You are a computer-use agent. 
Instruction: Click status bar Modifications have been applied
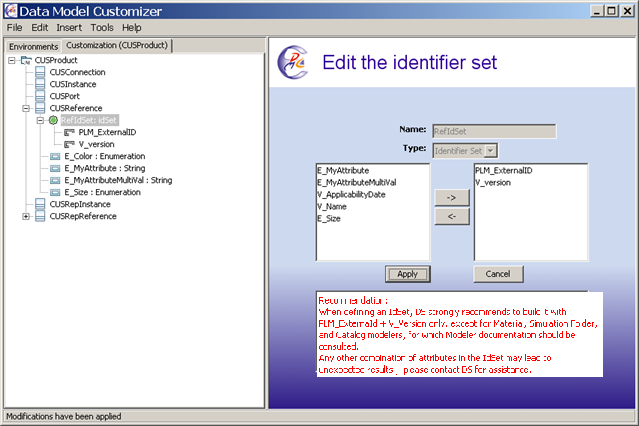tap(64, 416)
